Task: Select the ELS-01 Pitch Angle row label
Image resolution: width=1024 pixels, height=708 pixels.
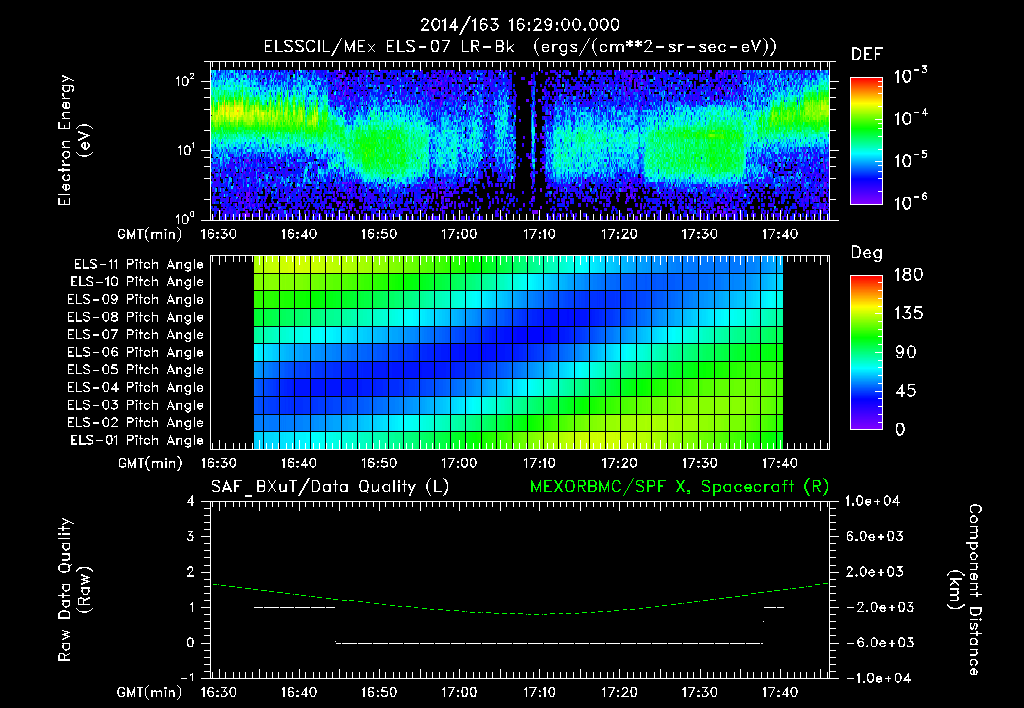Action: point(137,440)
